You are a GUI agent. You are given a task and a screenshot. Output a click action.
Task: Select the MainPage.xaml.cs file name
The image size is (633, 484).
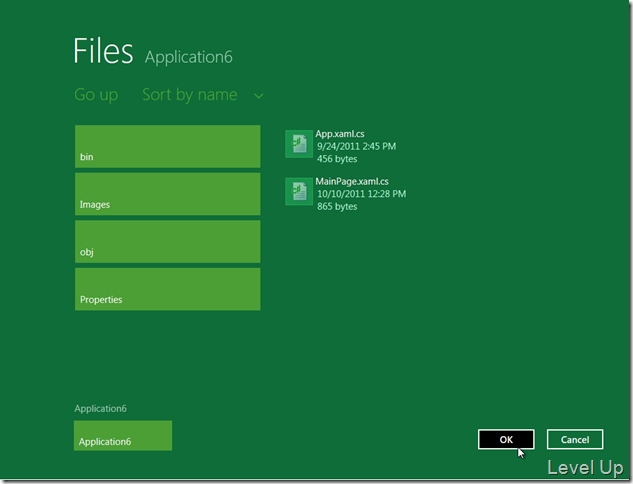coord(352,181)
